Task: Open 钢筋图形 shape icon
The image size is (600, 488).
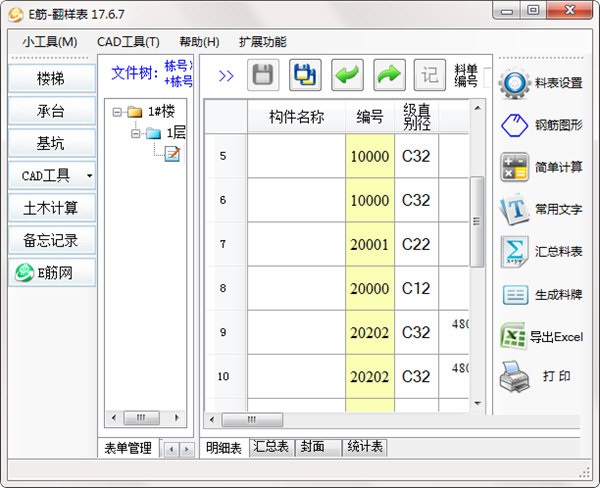Action: point(514,125)
